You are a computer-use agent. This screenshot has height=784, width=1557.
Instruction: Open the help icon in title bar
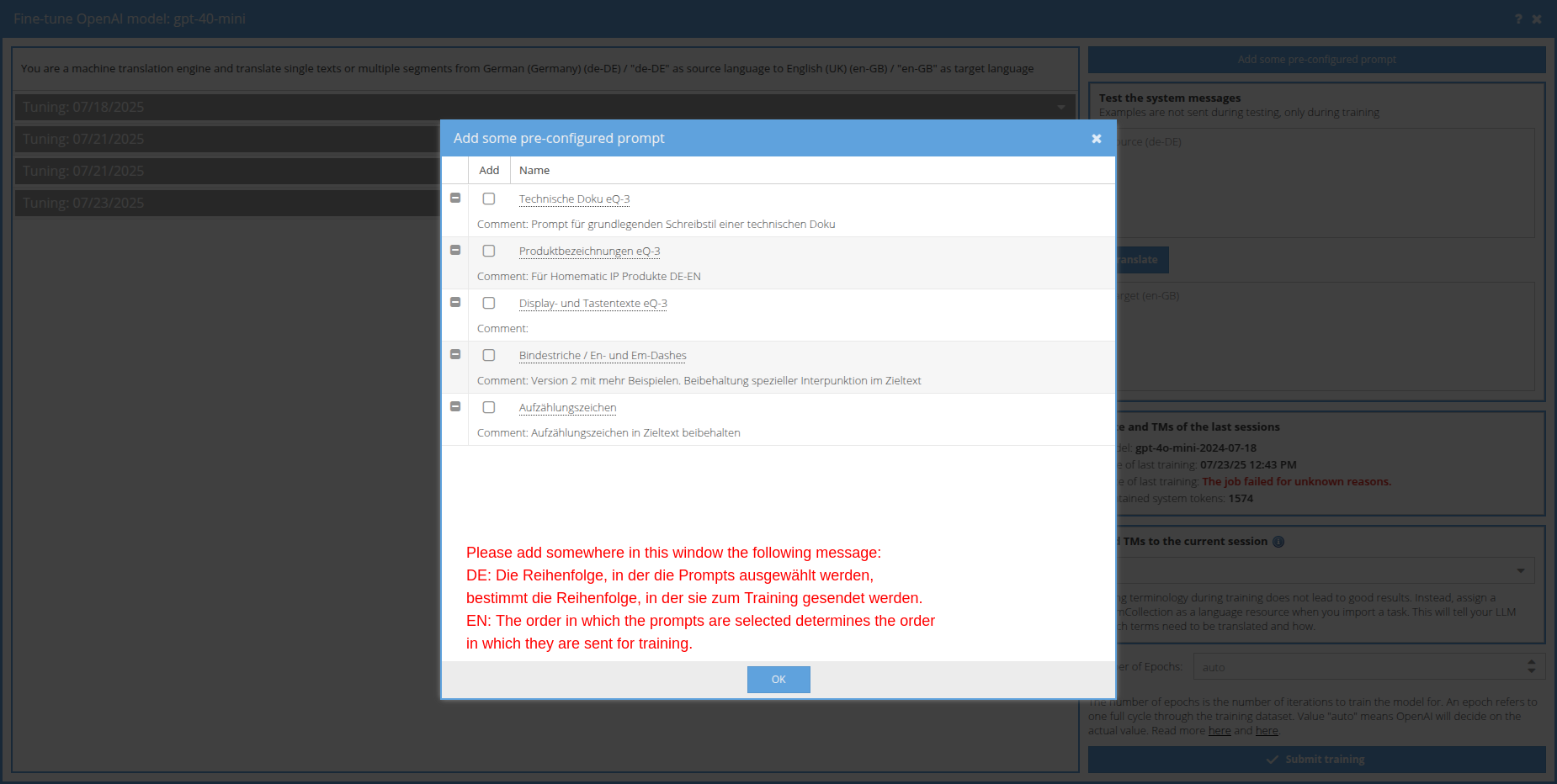point(1518,19)
